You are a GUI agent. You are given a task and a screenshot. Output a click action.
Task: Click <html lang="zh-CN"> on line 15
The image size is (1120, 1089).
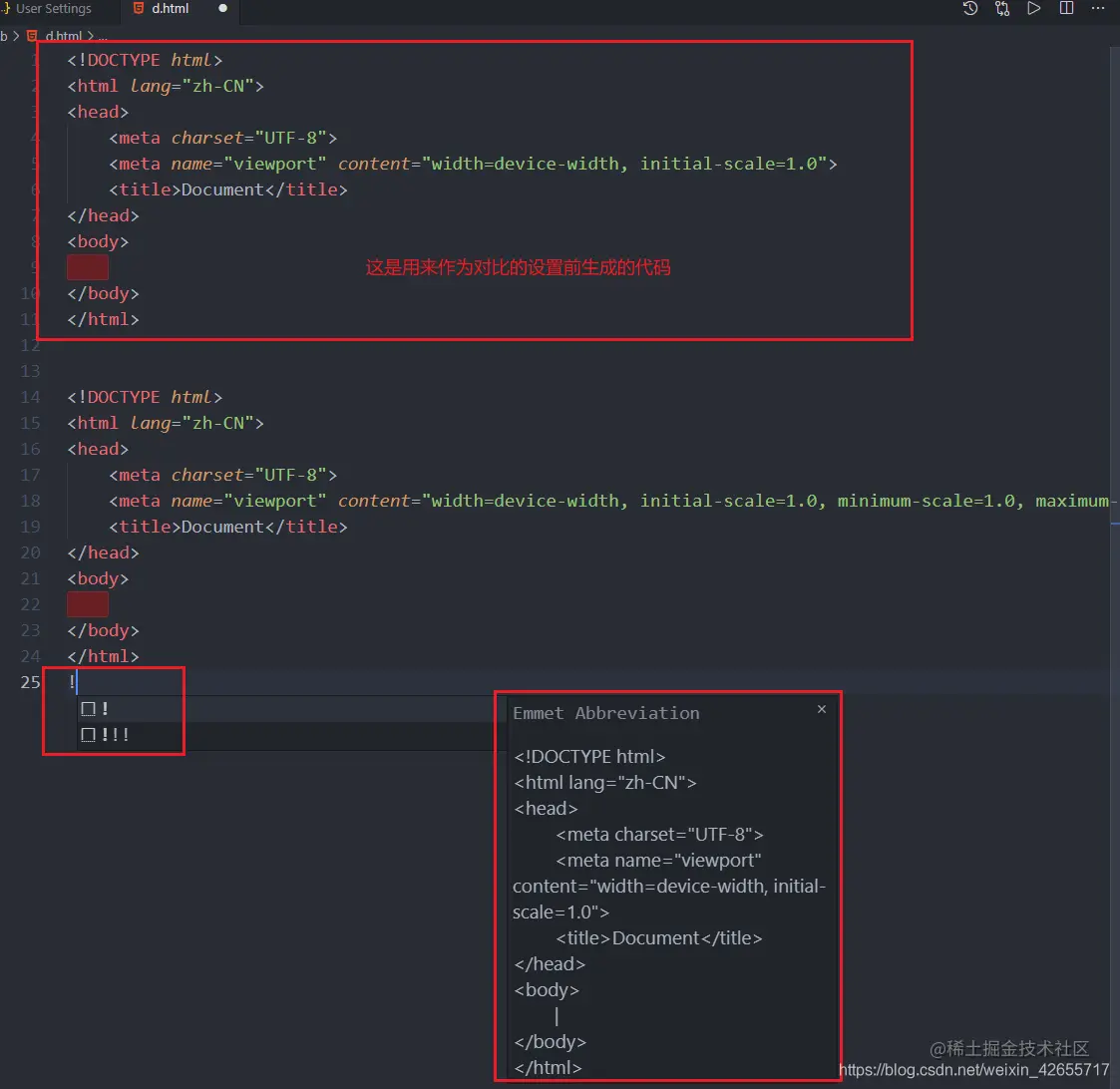click(165, 424)
